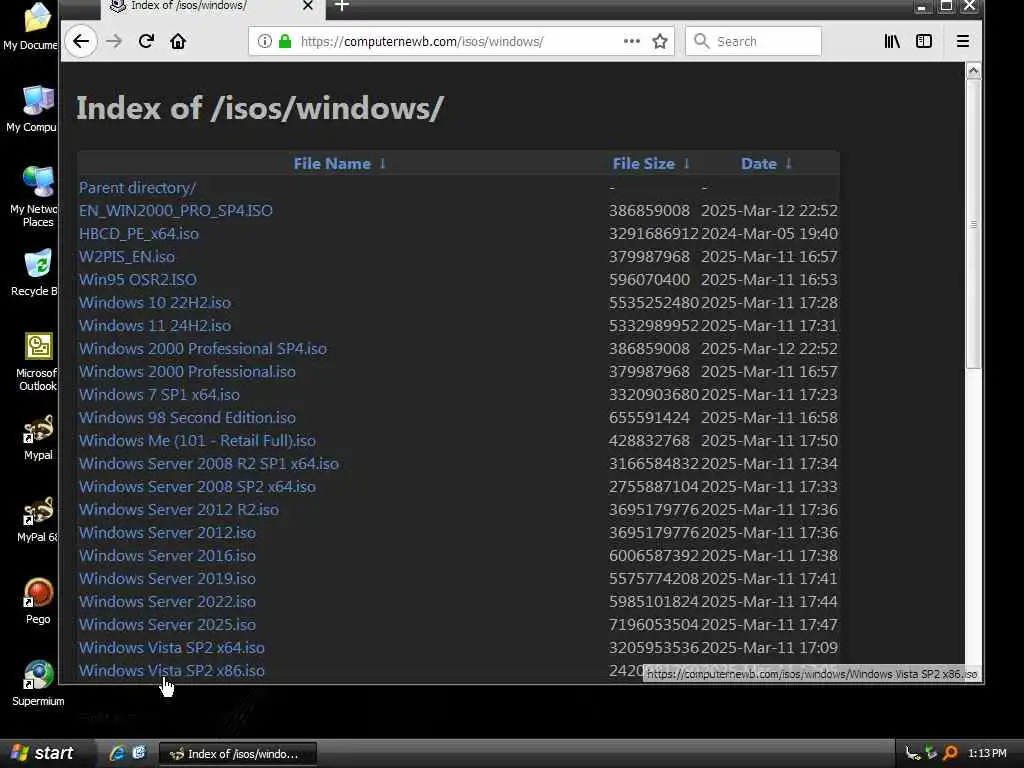The image size is (1024, 768).
Task: Open the Parent directory link
Action: point(137,187)
